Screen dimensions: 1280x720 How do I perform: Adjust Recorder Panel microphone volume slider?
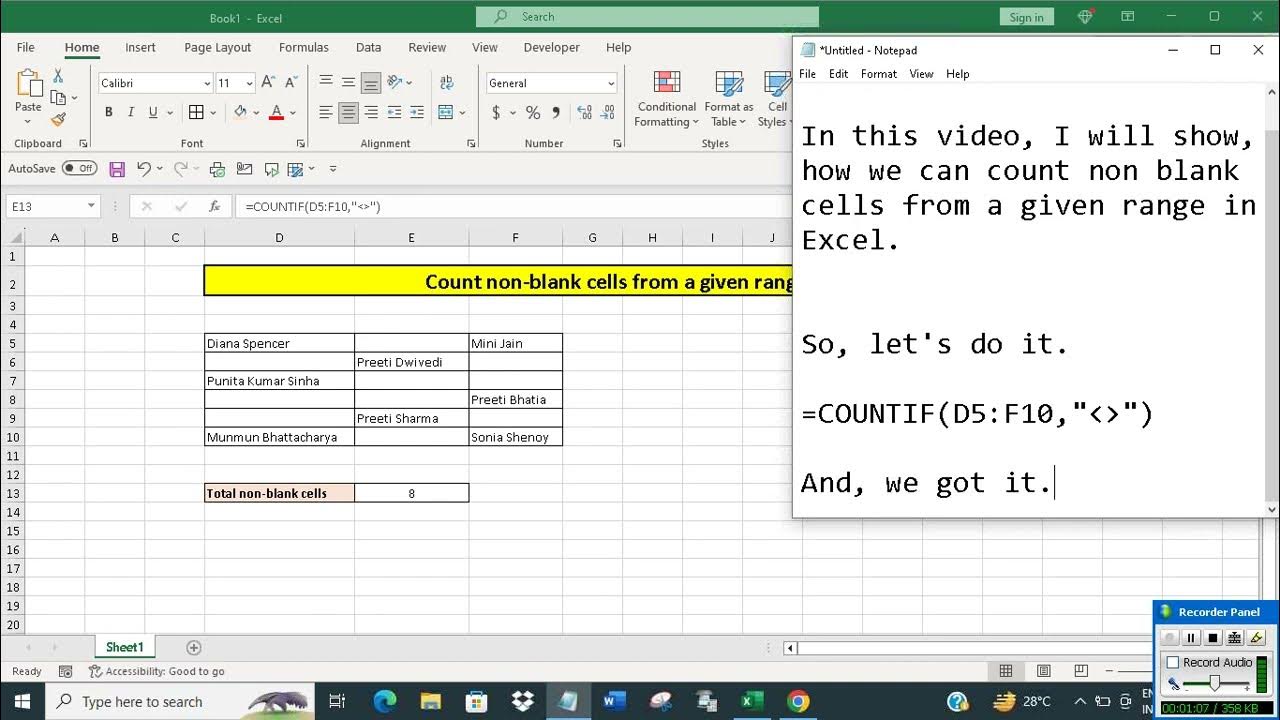coord(1216,683)
